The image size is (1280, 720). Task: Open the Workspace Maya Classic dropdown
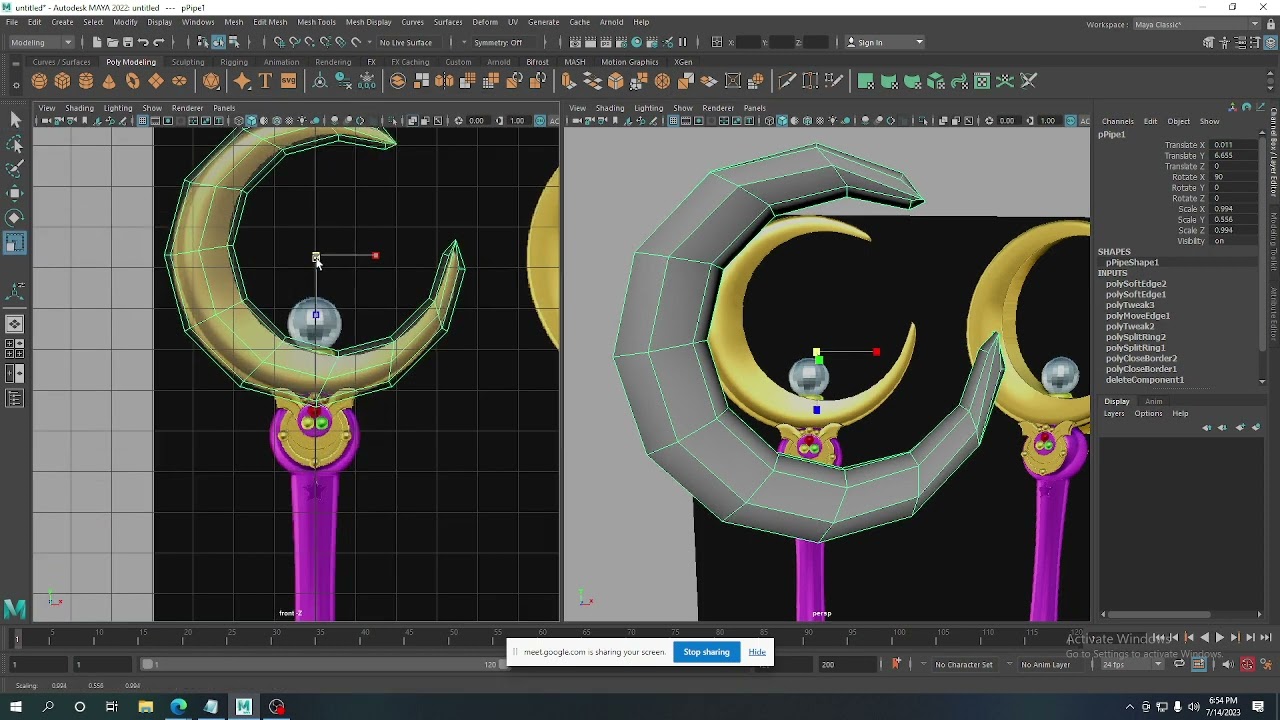(1198, 24)
